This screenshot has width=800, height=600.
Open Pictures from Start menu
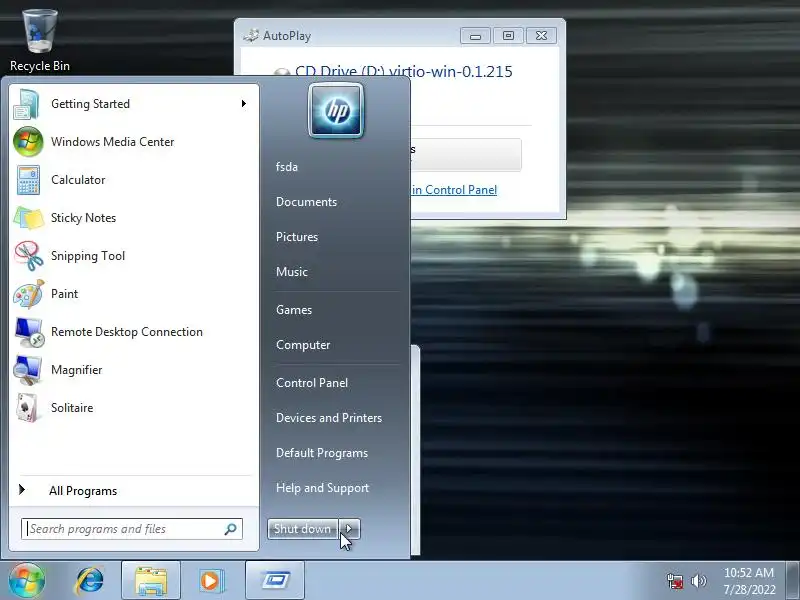(x=297, y=237)
